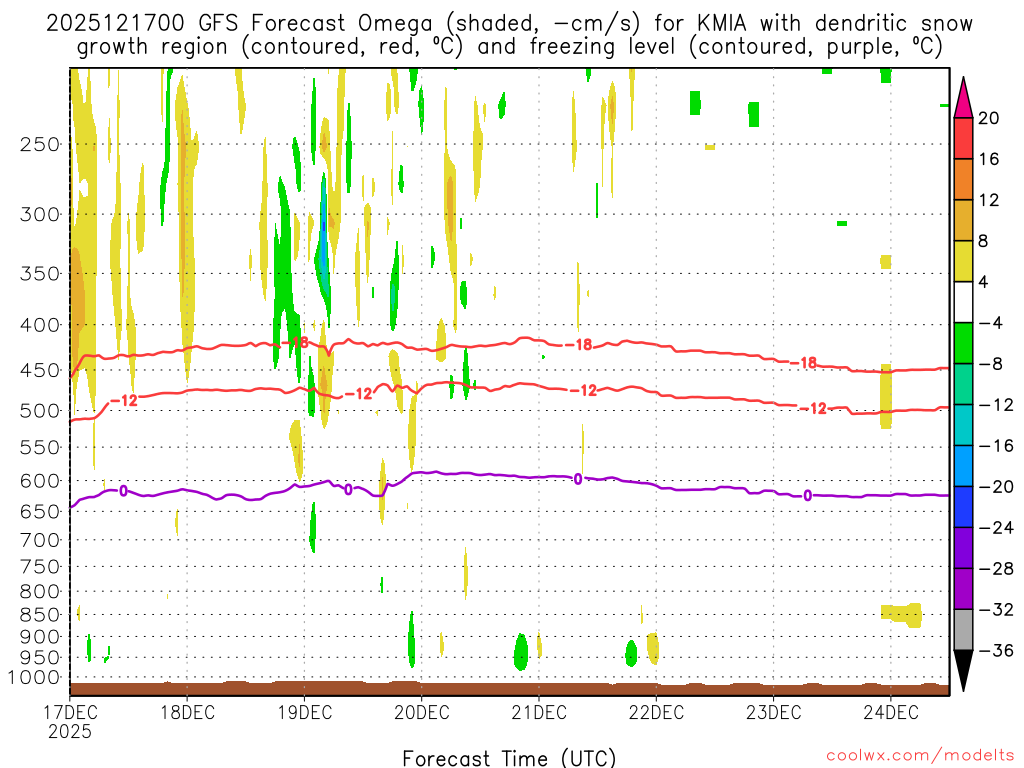Screen dimensions: 1024x768
Task: Click the red 16-20 colorbar swatch
Action: click(x=963, y=138)
